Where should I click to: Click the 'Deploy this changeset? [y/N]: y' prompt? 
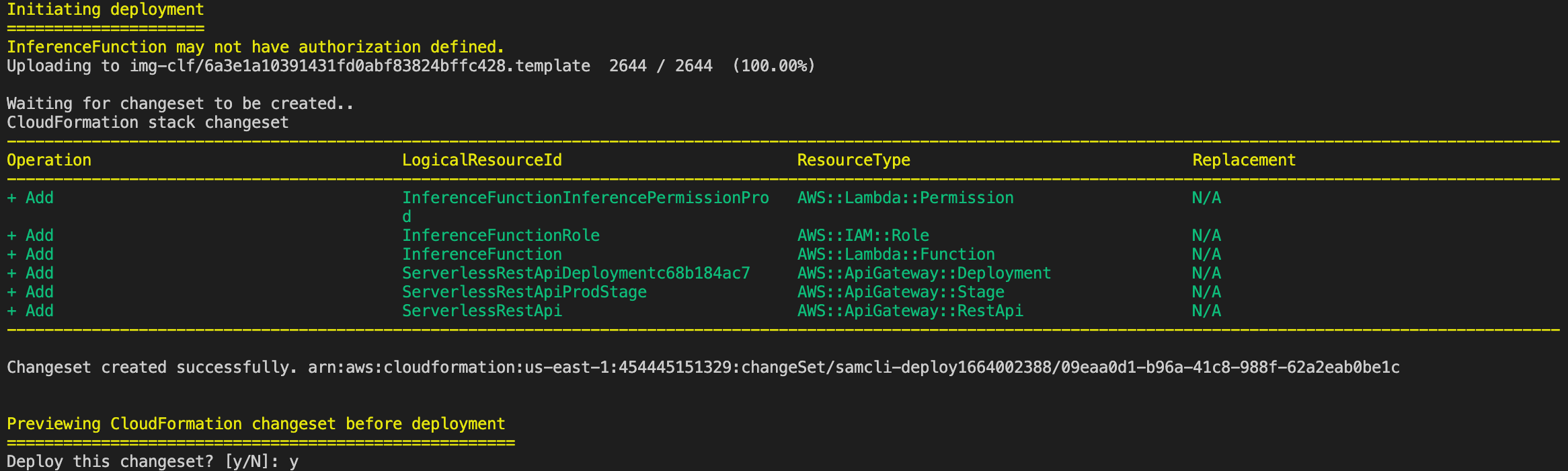(153, 462)
